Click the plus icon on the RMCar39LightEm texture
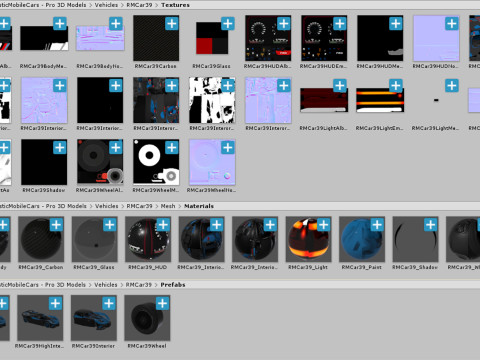Image resolution: width=480 pixels, height=360 pixels. coord(396,86)
